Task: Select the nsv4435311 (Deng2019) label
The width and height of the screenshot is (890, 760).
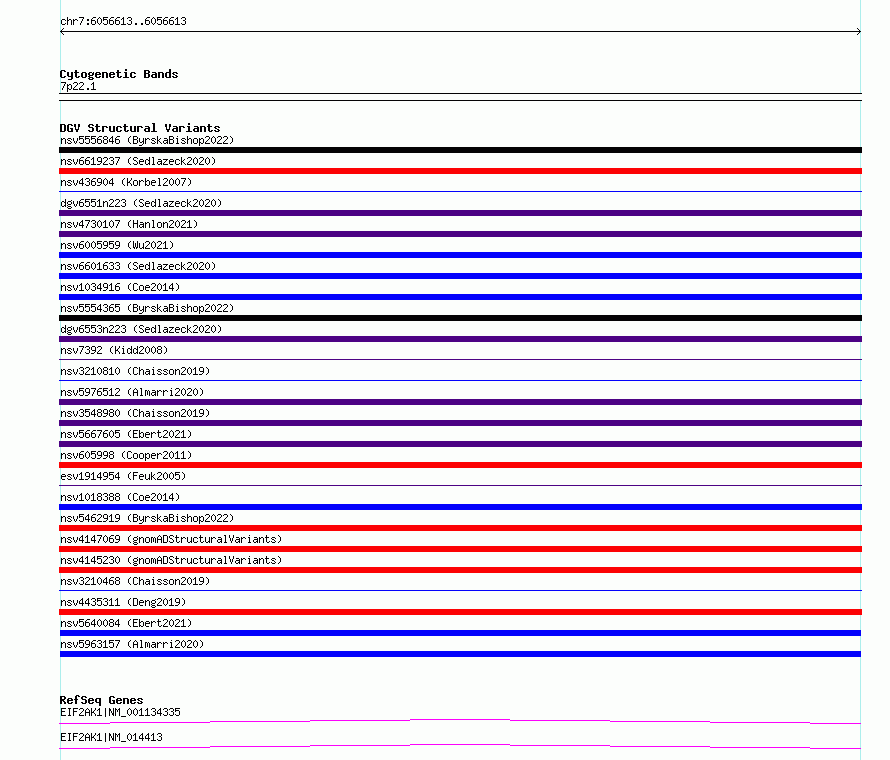Action: 123,602
